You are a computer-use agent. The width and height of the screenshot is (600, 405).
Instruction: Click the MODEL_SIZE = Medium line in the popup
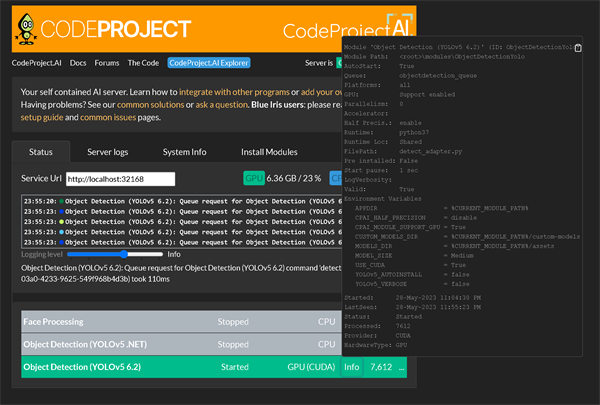(x=414, y=255)
